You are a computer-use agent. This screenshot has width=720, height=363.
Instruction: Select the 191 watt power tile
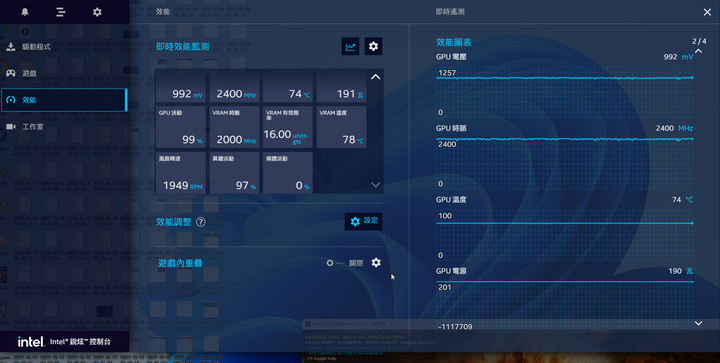[342, 86]
